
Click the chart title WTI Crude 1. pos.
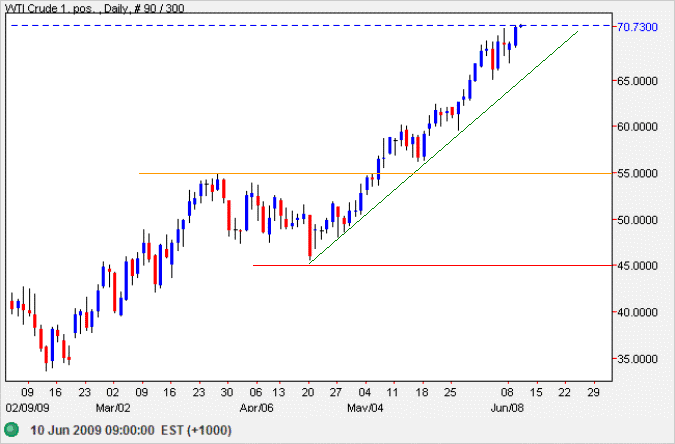pos(53,8)
